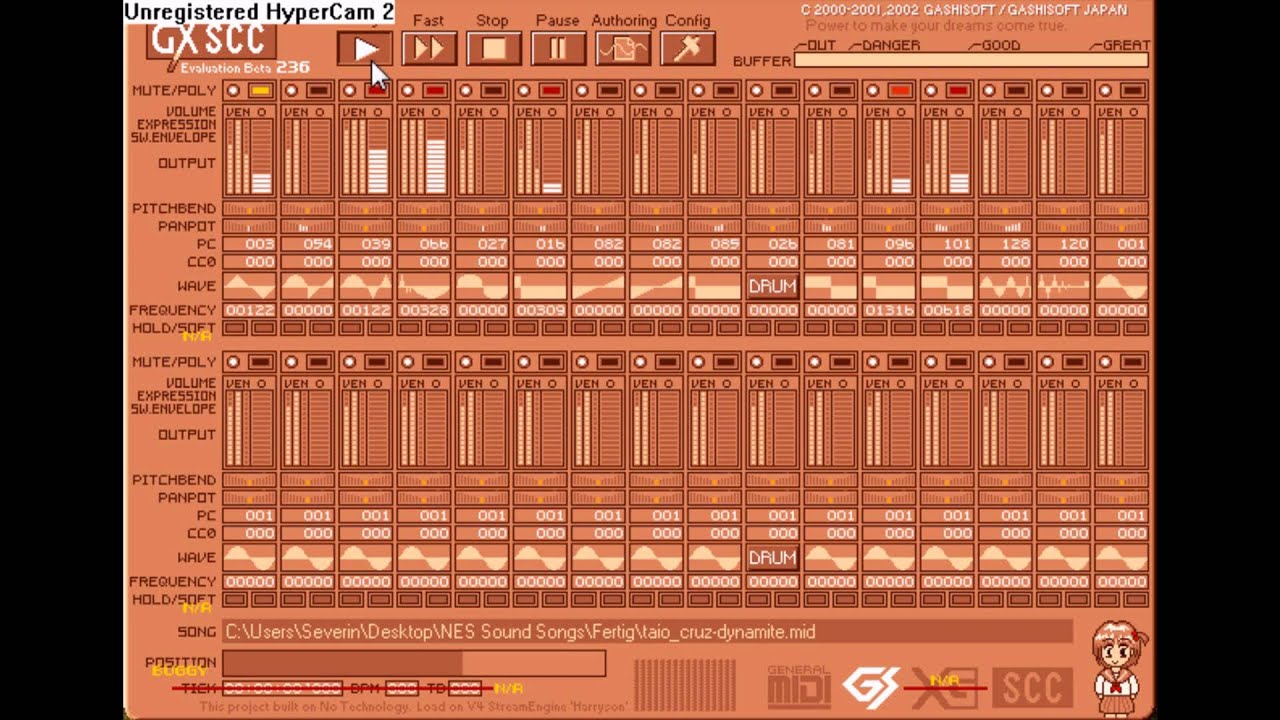This screenshot has height=720, width=1280.
Task: Click the GS mode logo
Action: click(x=870, y=686)
